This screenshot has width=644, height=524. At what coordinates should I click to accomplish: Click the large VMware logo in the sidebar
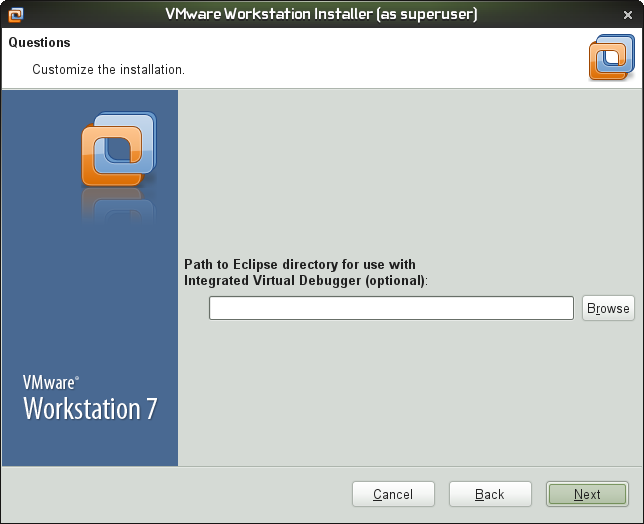tap(119, 149)
